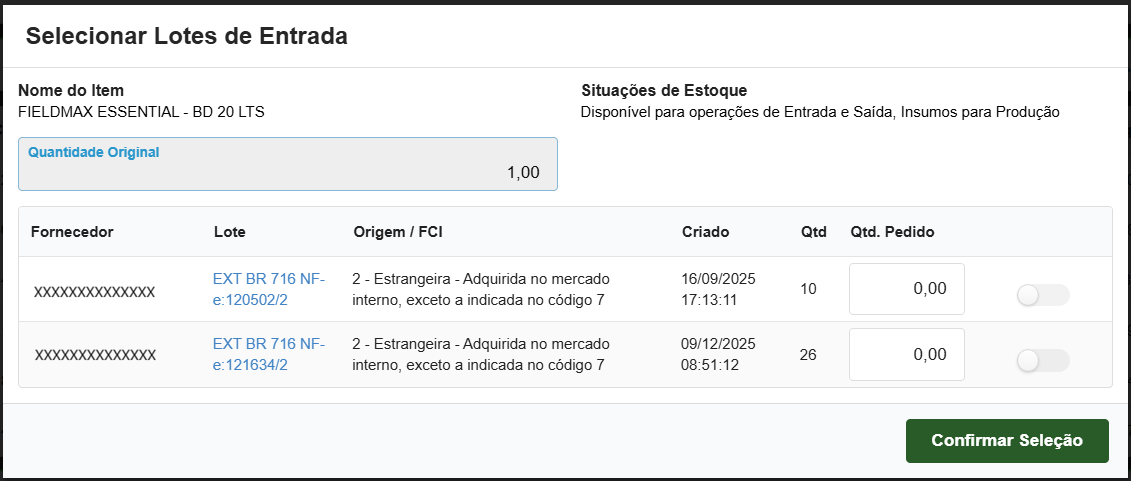Click the Lote column header
The image size is (1131, 481).
point(230,232)
